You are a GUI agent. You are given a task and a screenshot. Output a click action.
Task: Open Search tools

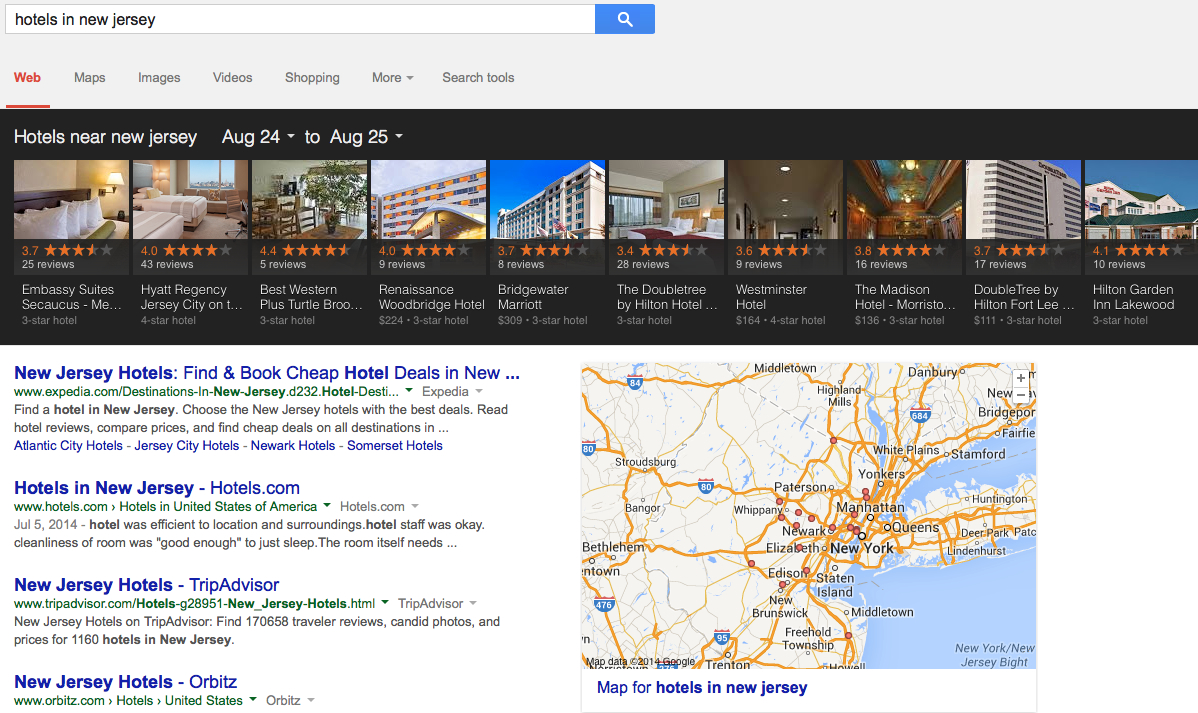(x=478, y=77)
